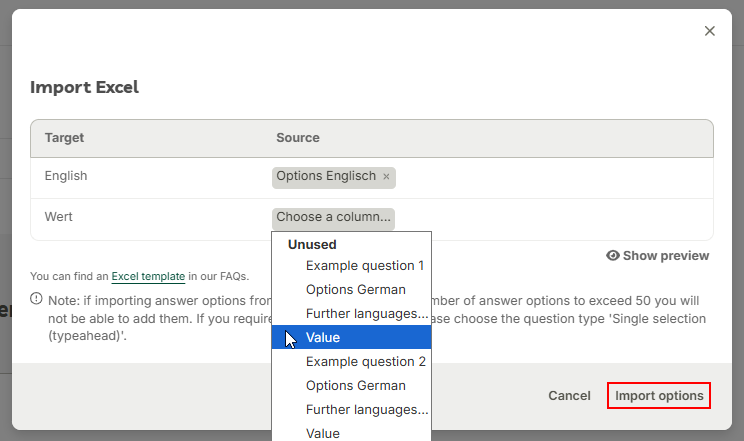Open the Wert column chooser dropdown
The width and height of the screenshot is (744, 441).
coord(333,217)
